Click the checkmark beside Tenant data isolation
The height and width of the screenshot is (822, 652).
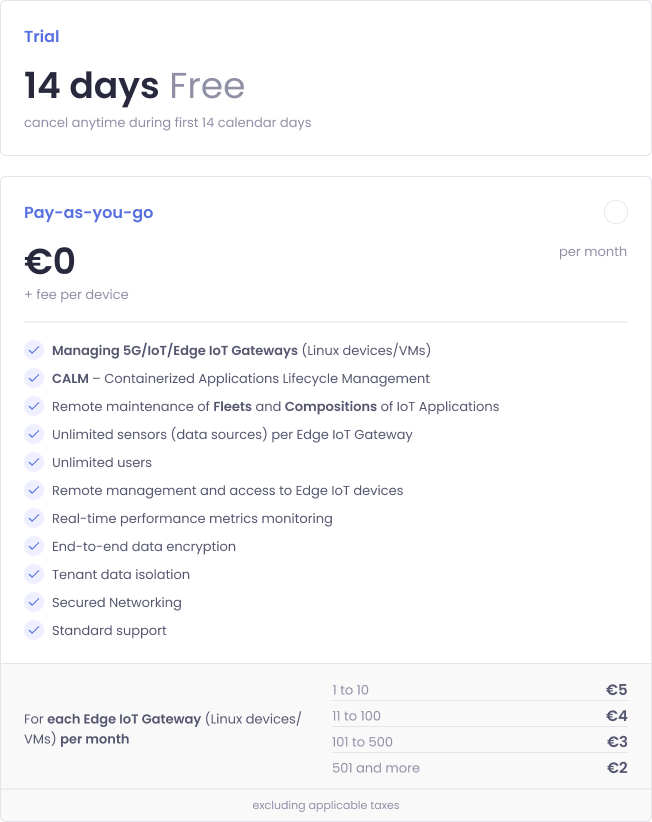pos(33,574)
